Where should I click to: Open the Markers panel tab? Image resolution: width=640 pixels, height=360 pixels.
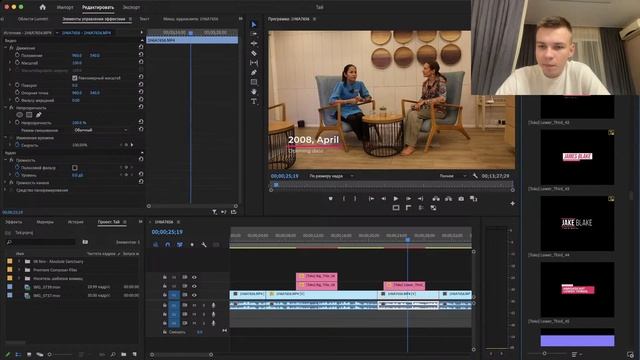coord(45,222)
